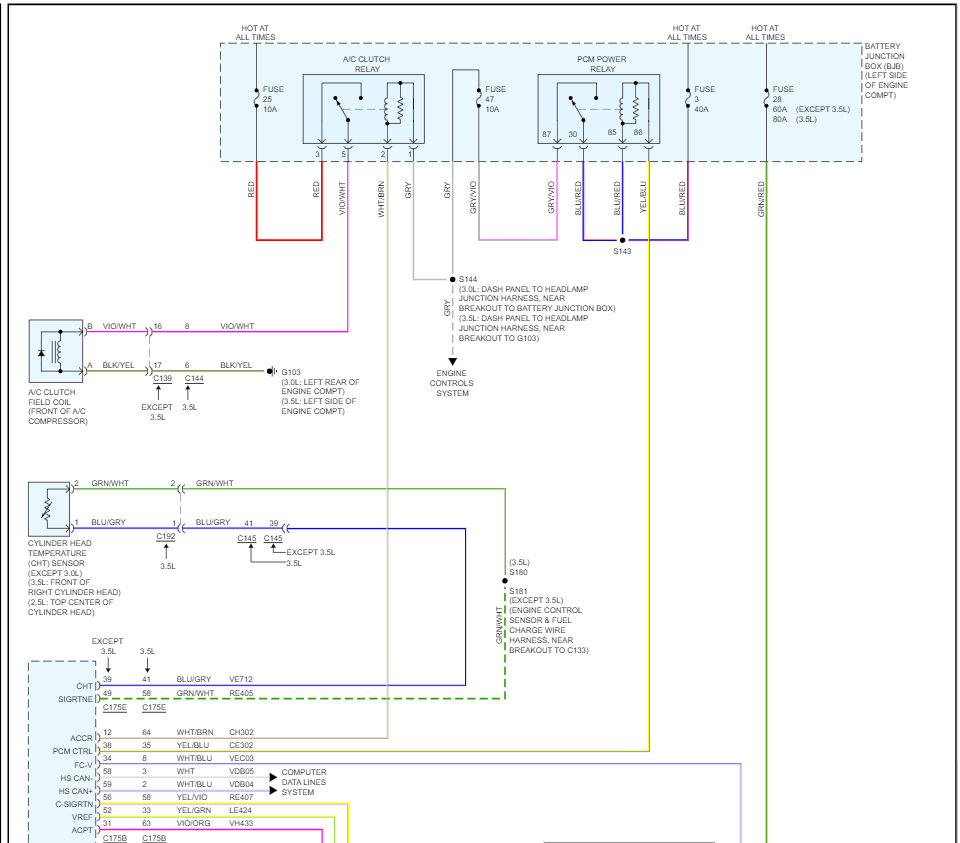Click the A/C Clutch Relay symbol
This screenshot has height=843, width=960.
pyautogui.click(x=363, y=108)
